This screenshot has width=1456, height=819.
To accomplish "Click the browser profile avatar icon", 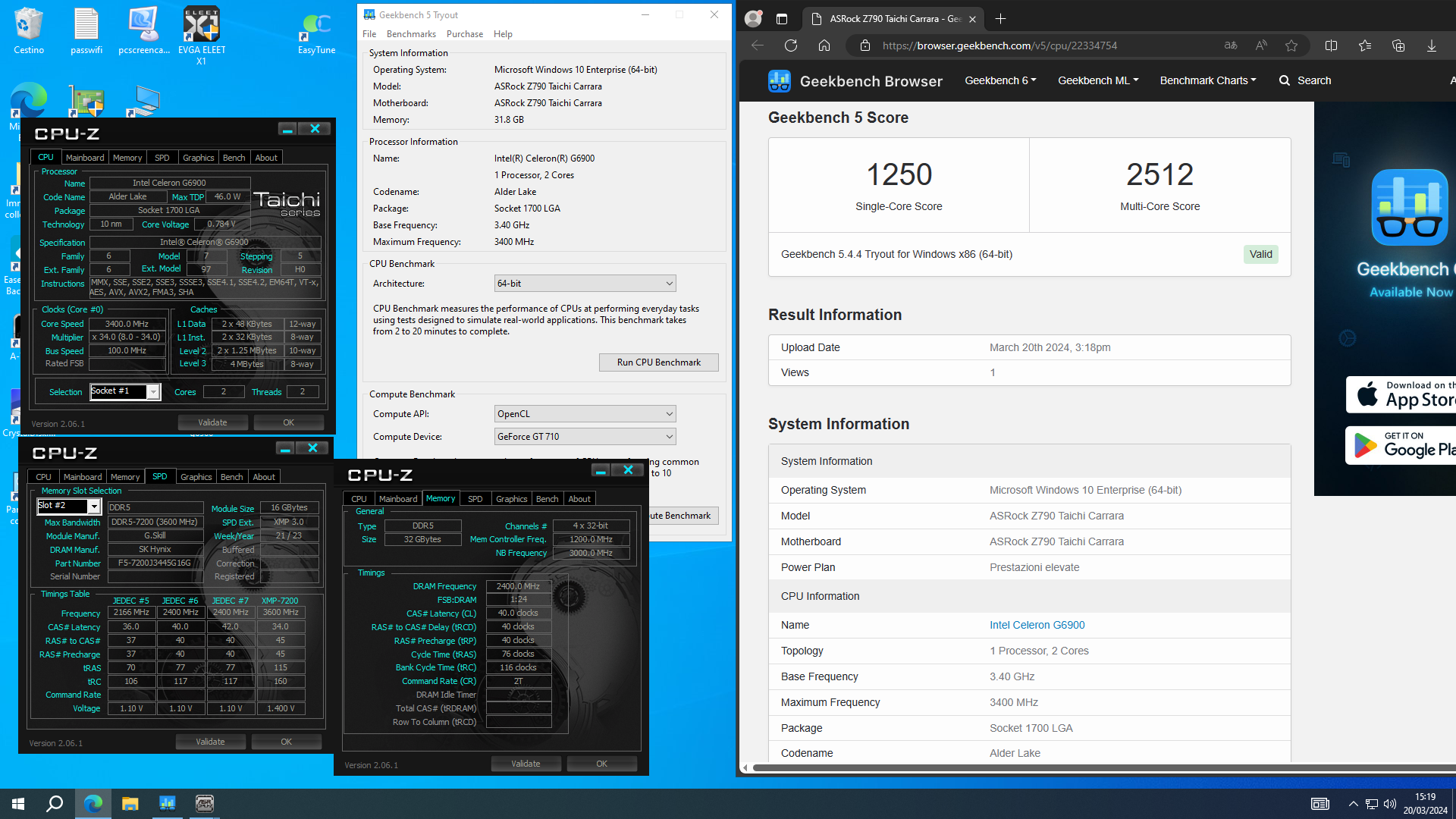I will point(753,18).
